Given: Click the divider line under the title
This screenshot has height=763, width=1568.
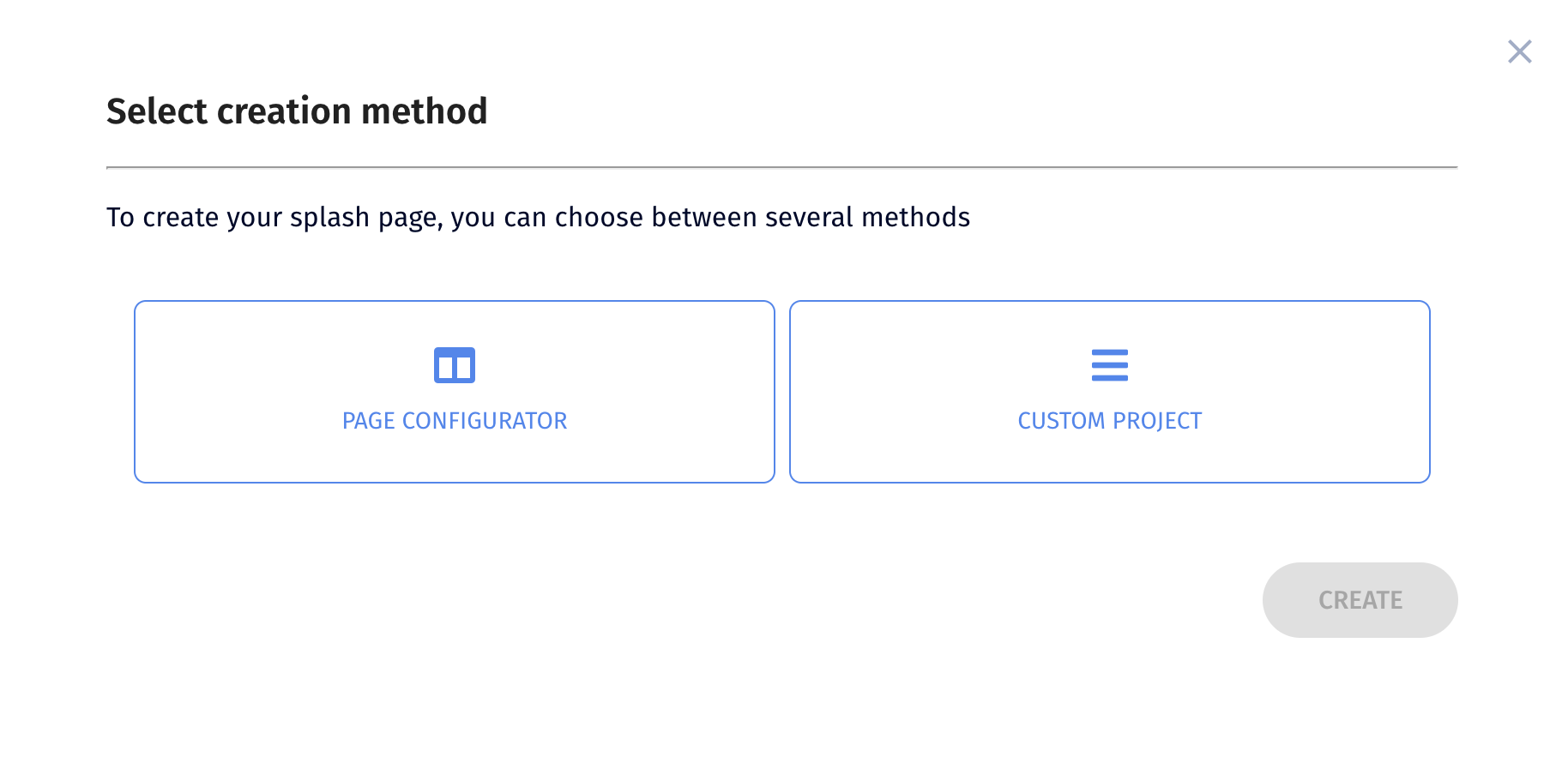Looking at the screenshot, I should pos(781,167).
